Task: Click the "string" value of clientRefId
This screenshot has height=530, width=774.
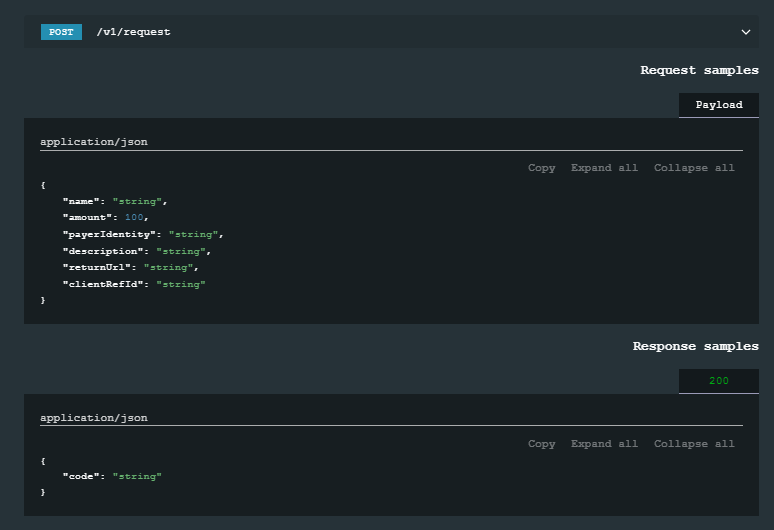Action: click(x=181, y=284)
